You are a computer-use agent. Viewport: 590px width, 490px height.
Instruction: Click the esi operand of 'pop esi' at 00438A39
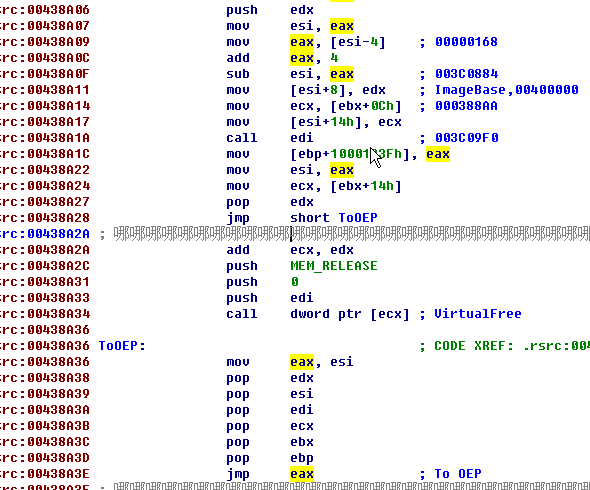point(302,394)
